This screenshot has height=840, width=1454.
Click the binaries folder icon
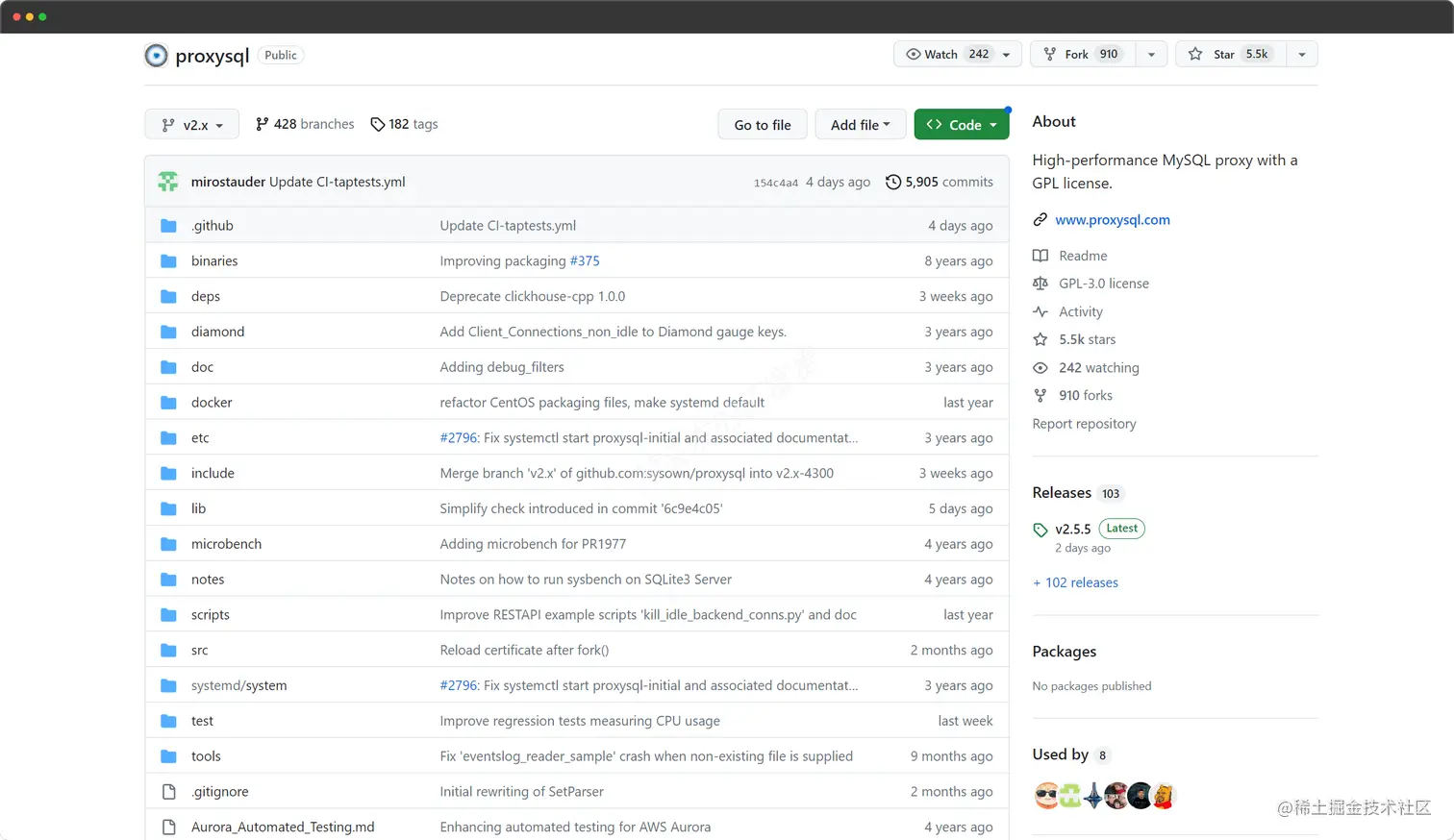point(168,261)
